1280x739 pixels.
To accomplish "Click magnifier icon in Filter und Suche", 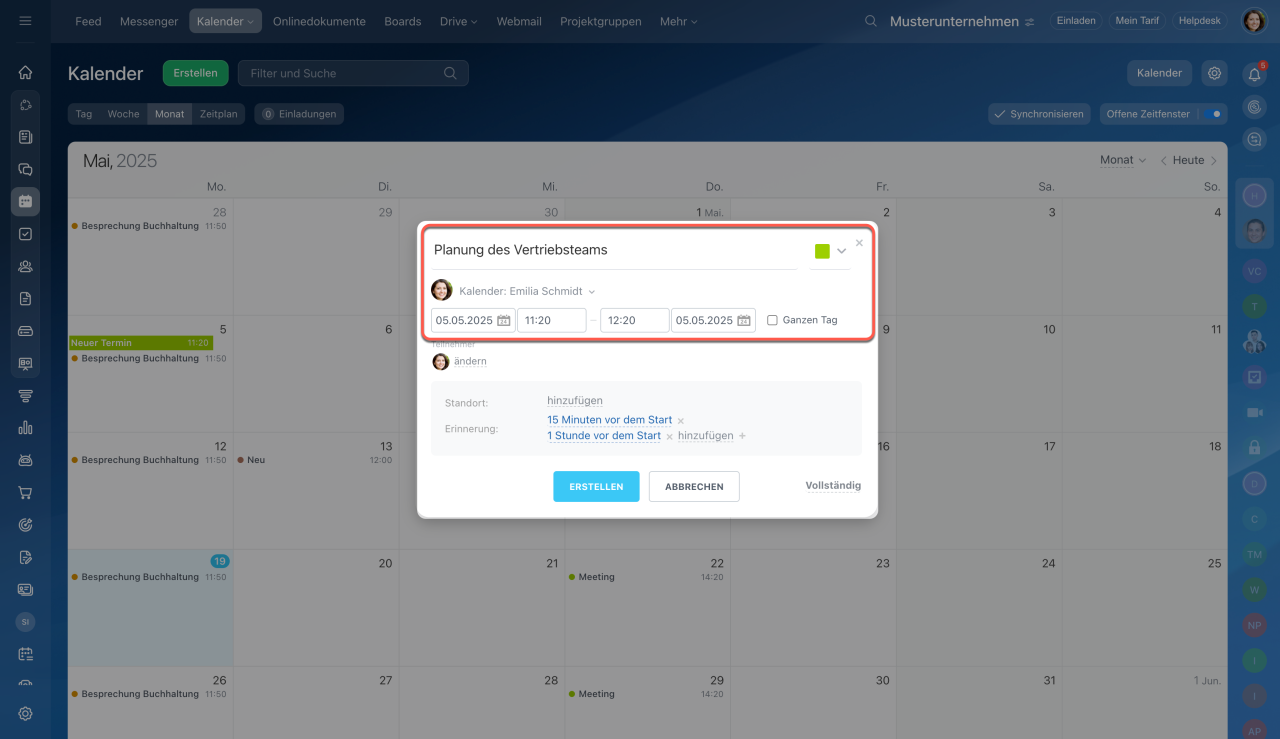I will pos(451,73).
